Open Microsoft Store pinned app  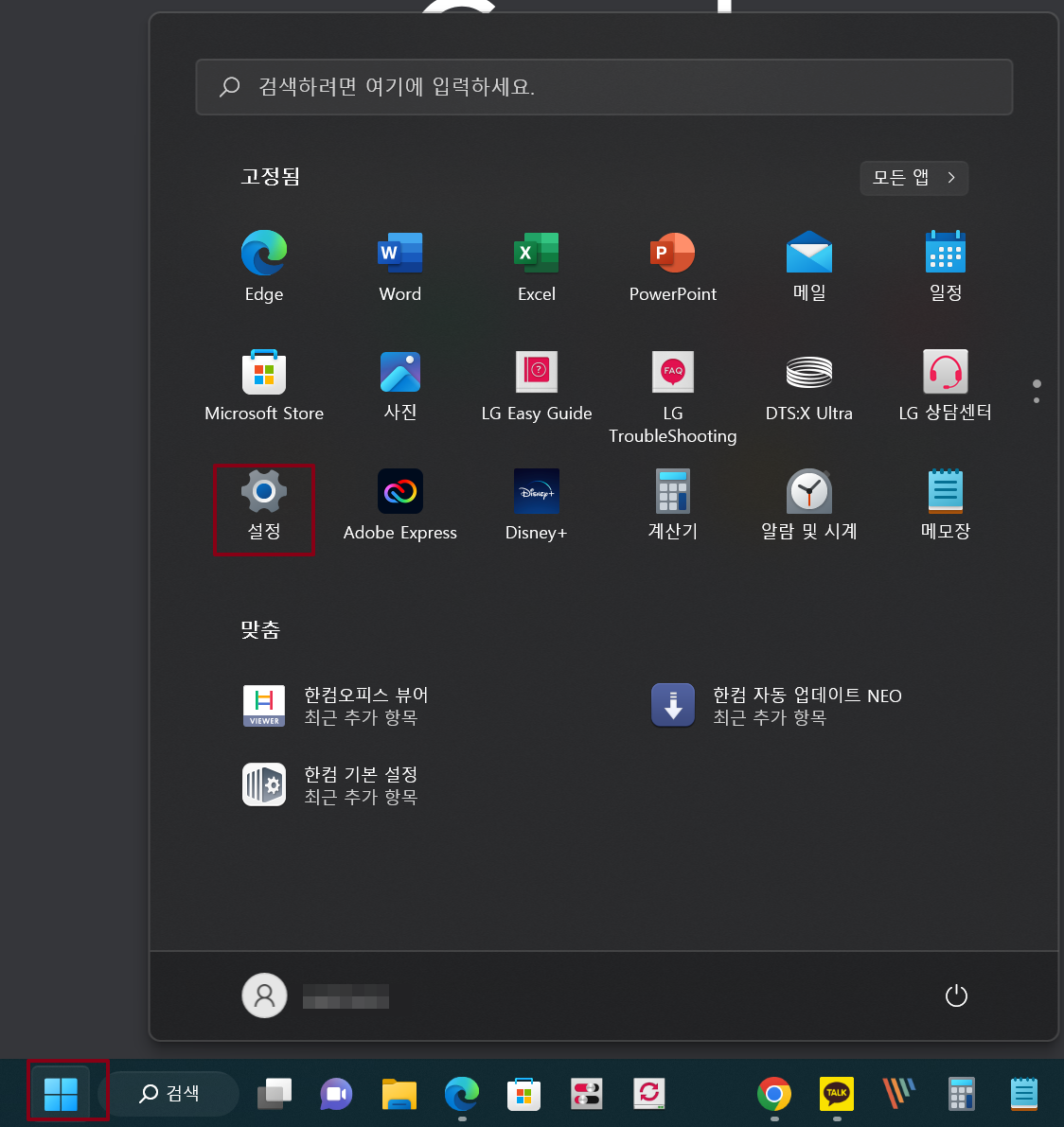coord(264,386)
